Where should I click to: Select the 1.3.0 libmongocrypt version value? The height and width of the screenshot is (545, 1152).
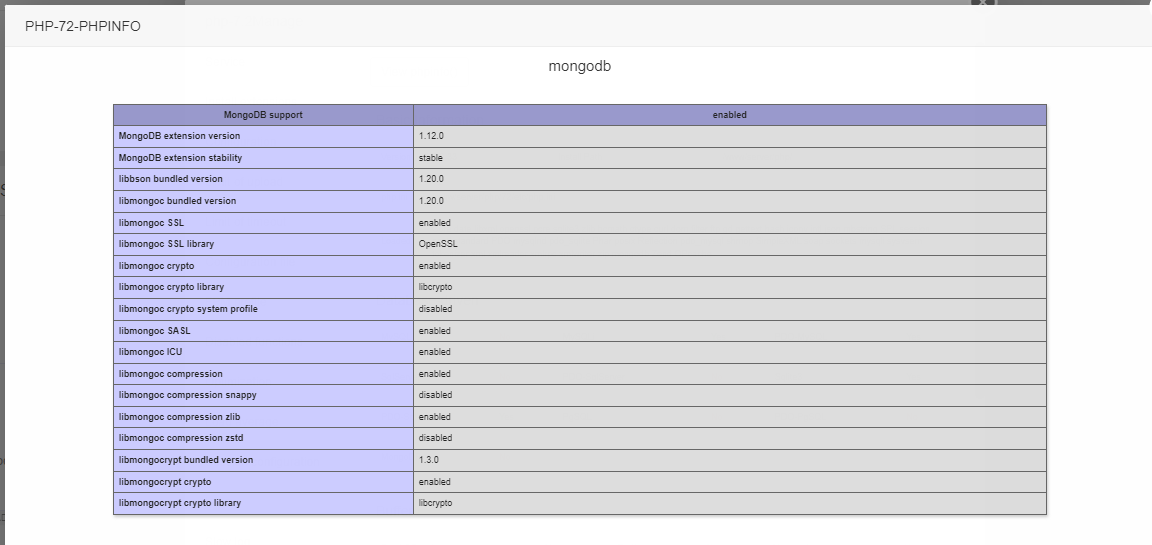click(730, 460)
